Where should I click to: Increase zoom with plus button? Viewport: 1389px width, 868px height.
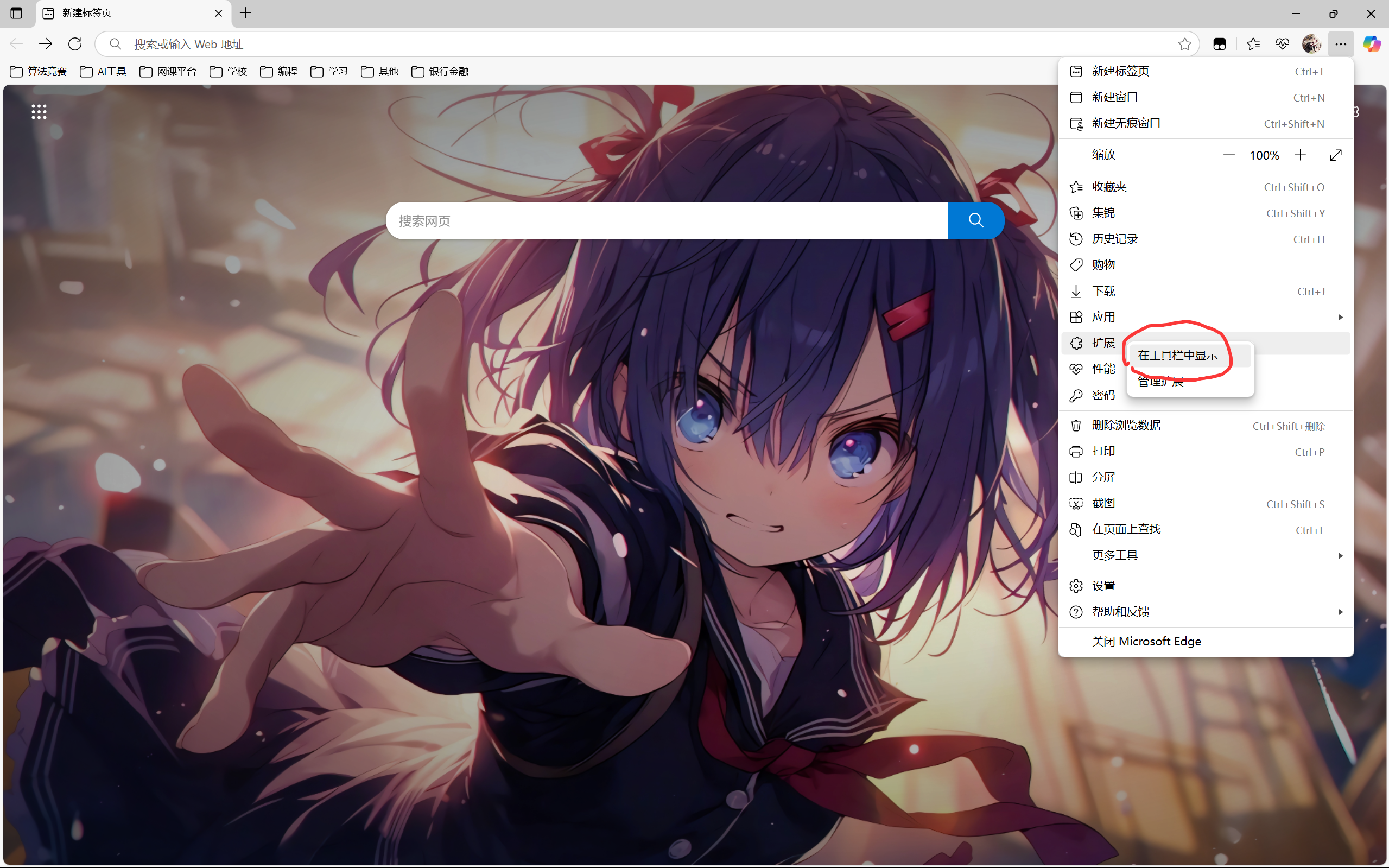(x=1301, y=155)
